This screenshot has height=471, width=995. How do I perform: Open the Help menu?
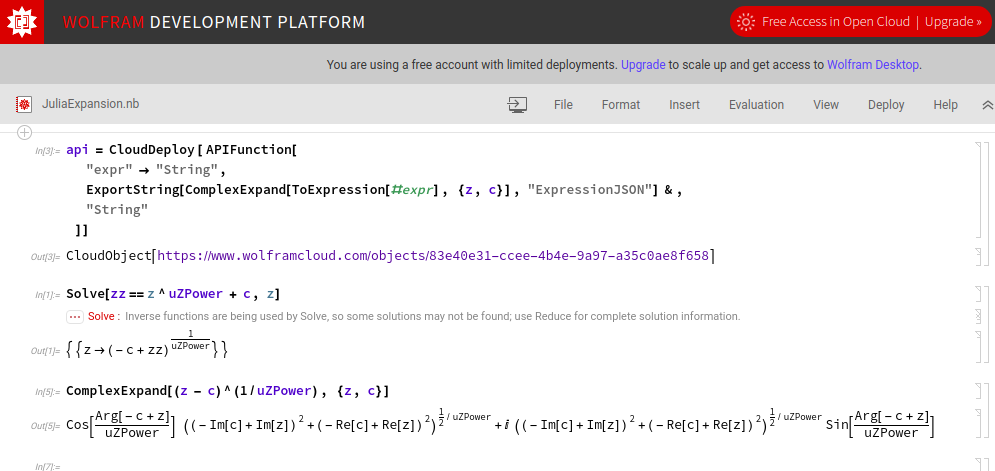coord(945,104)
